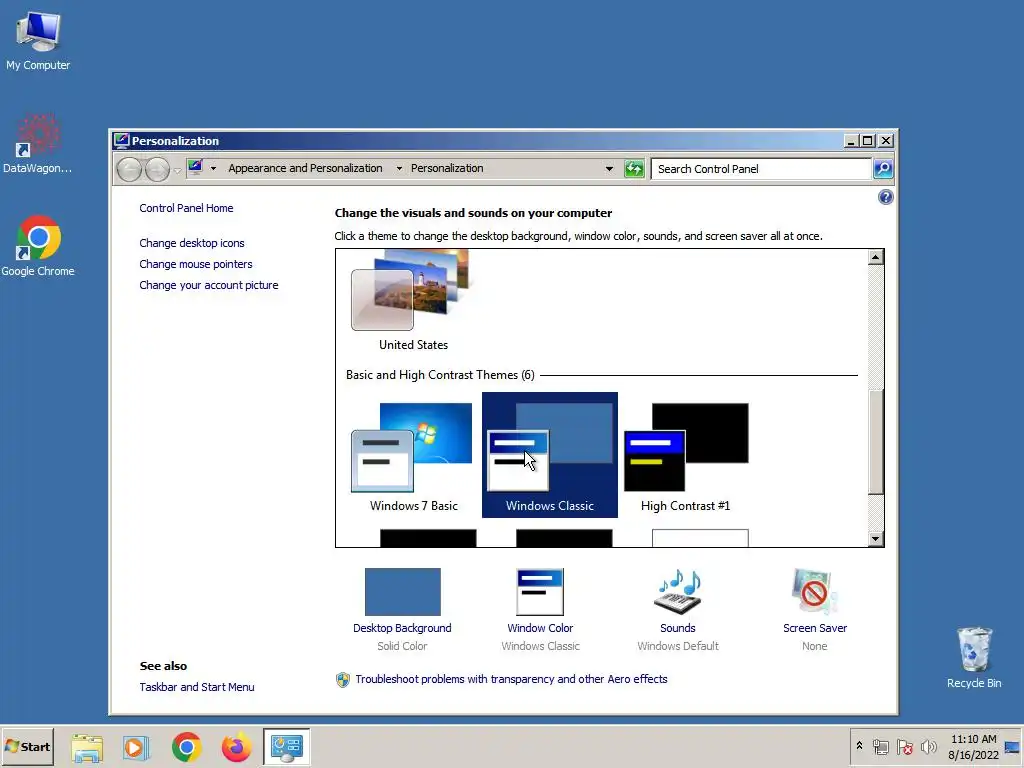Open the recent pages dropdown arrow

tap(177, 170)
